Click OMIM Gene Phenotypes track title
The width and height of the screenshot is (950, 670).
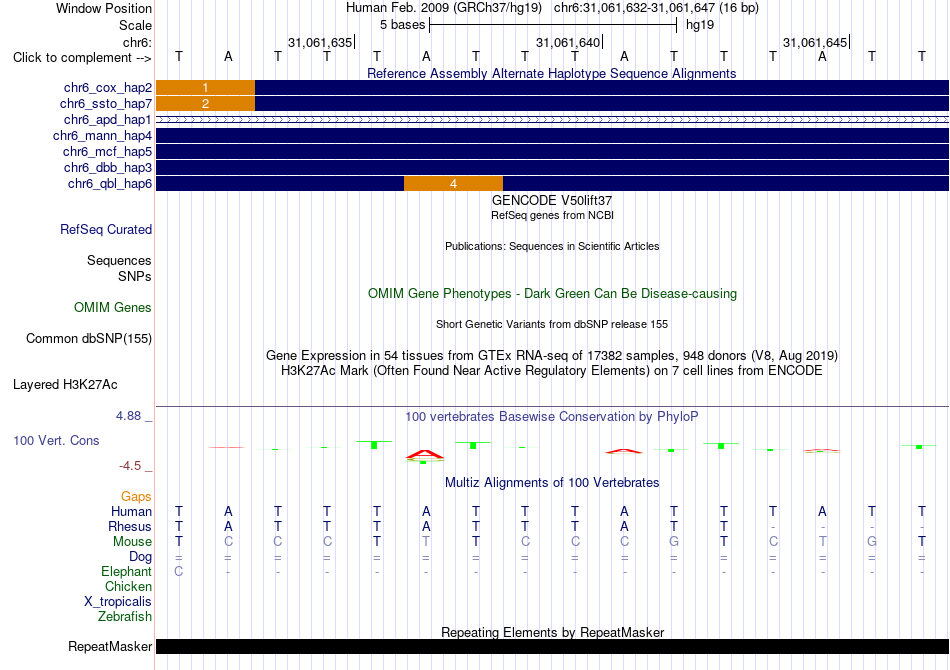point(552,293)
